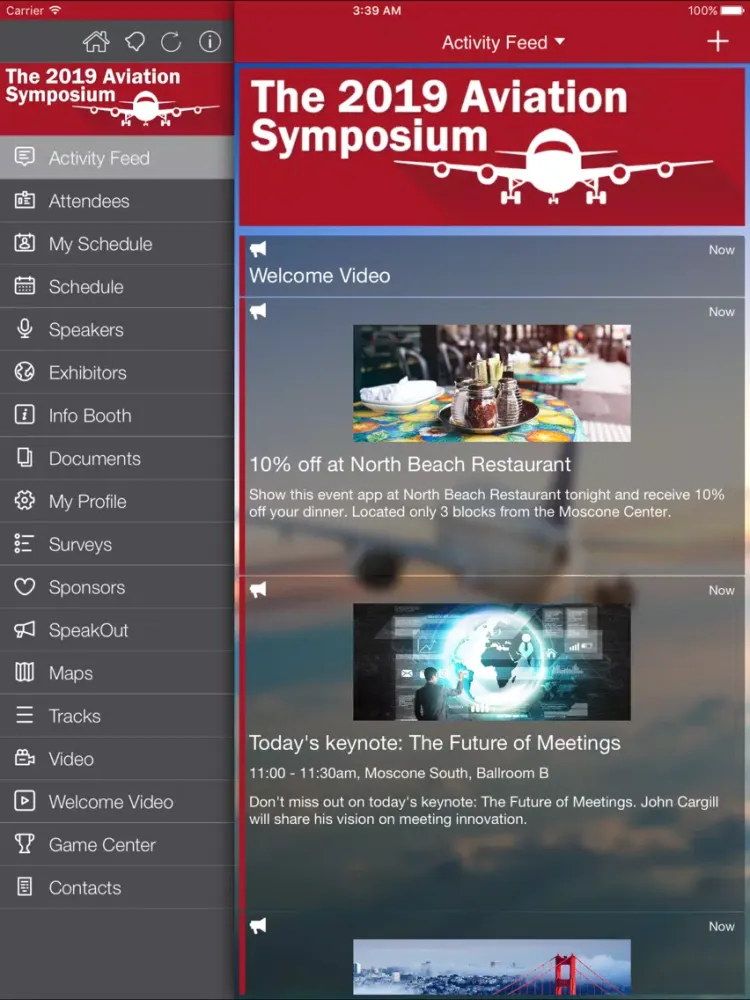Open the 10% off North Beach Restaurant post
Screen dimensions: 750x1000
pos(410,465)
